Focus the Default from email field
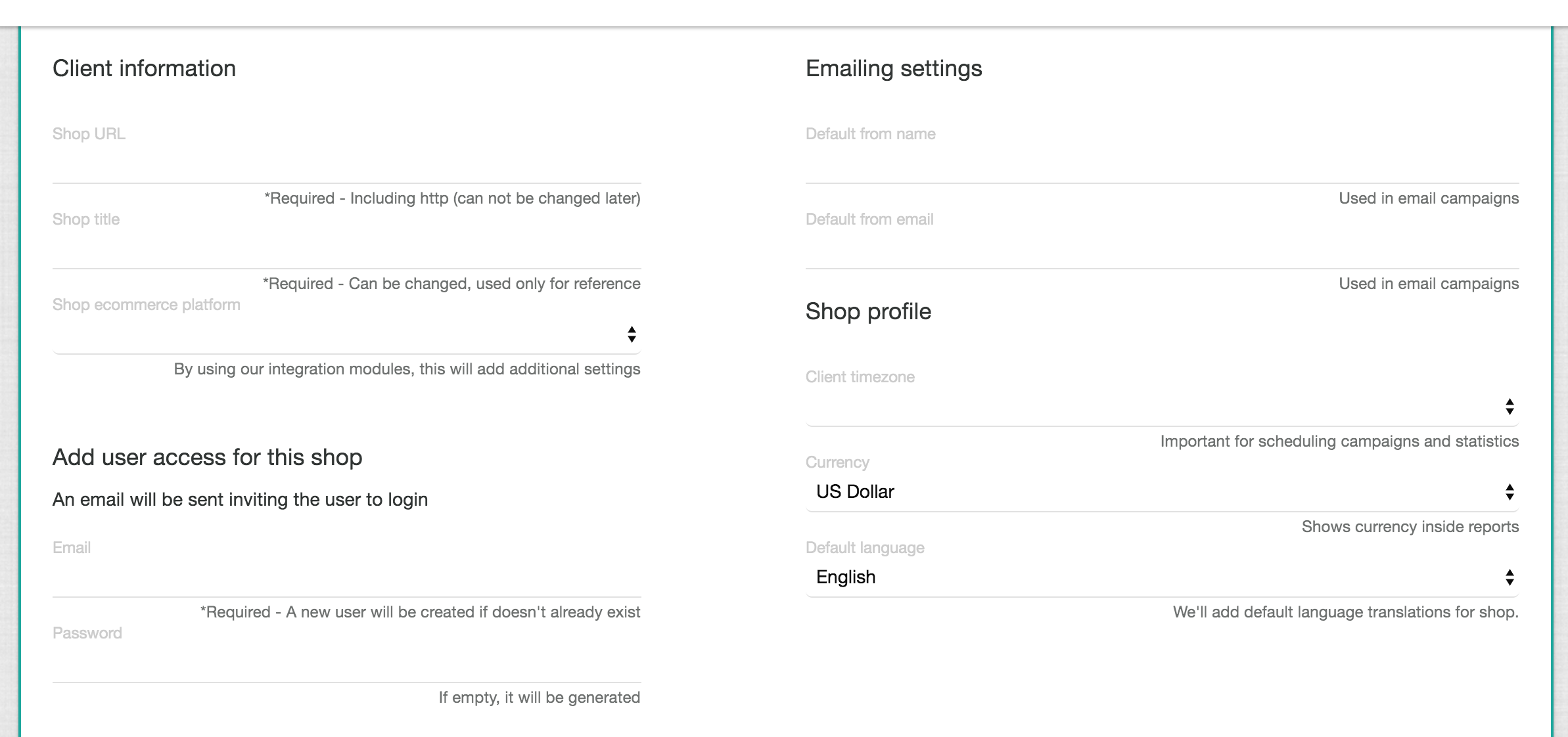1568x737 pixels. 1162,250
